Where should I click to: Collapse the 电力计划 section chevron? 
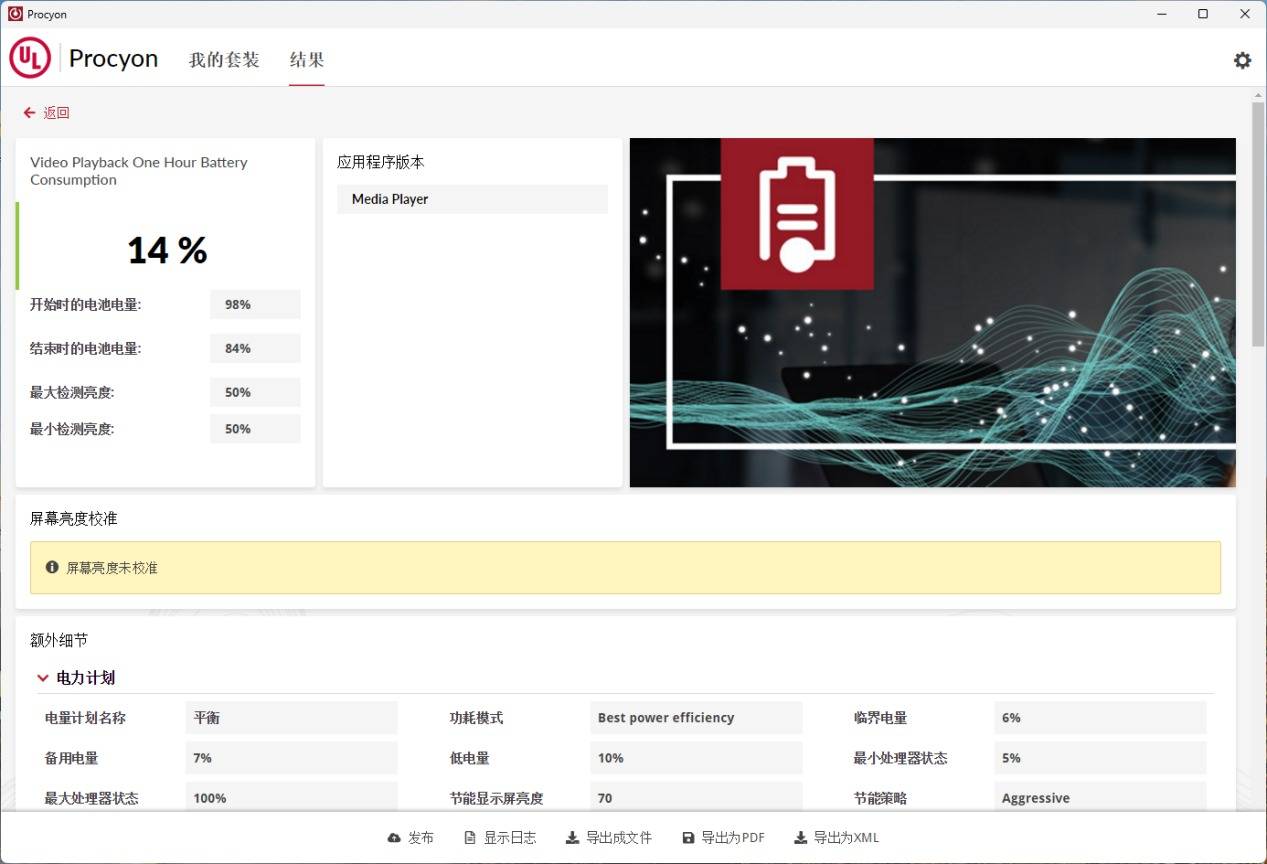(x=43, y=678)
